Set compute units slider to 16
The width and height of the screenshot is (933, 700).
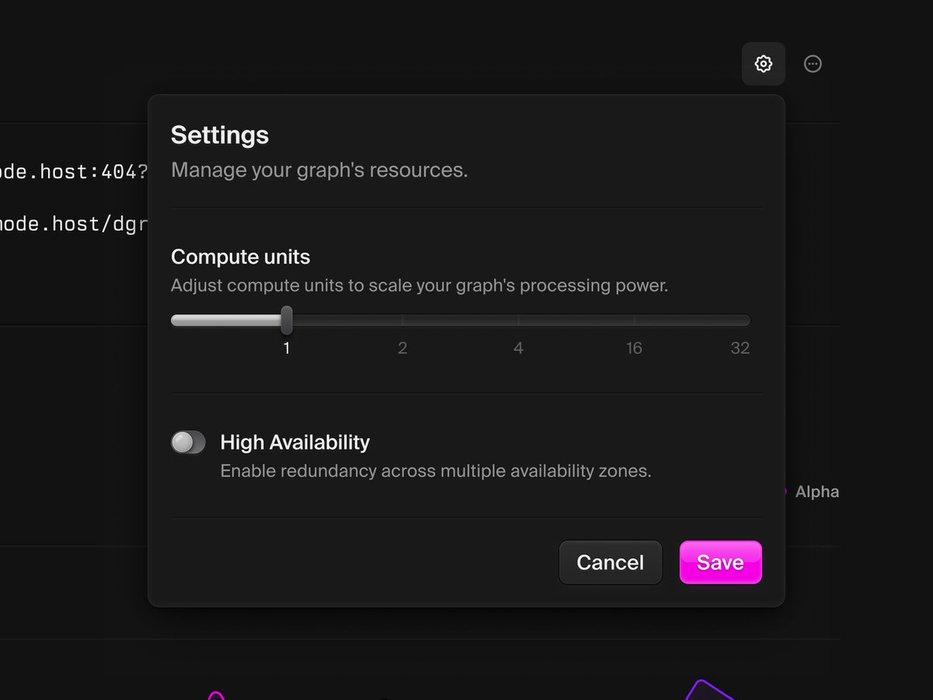pyautogui.click(x=634, y=321)
